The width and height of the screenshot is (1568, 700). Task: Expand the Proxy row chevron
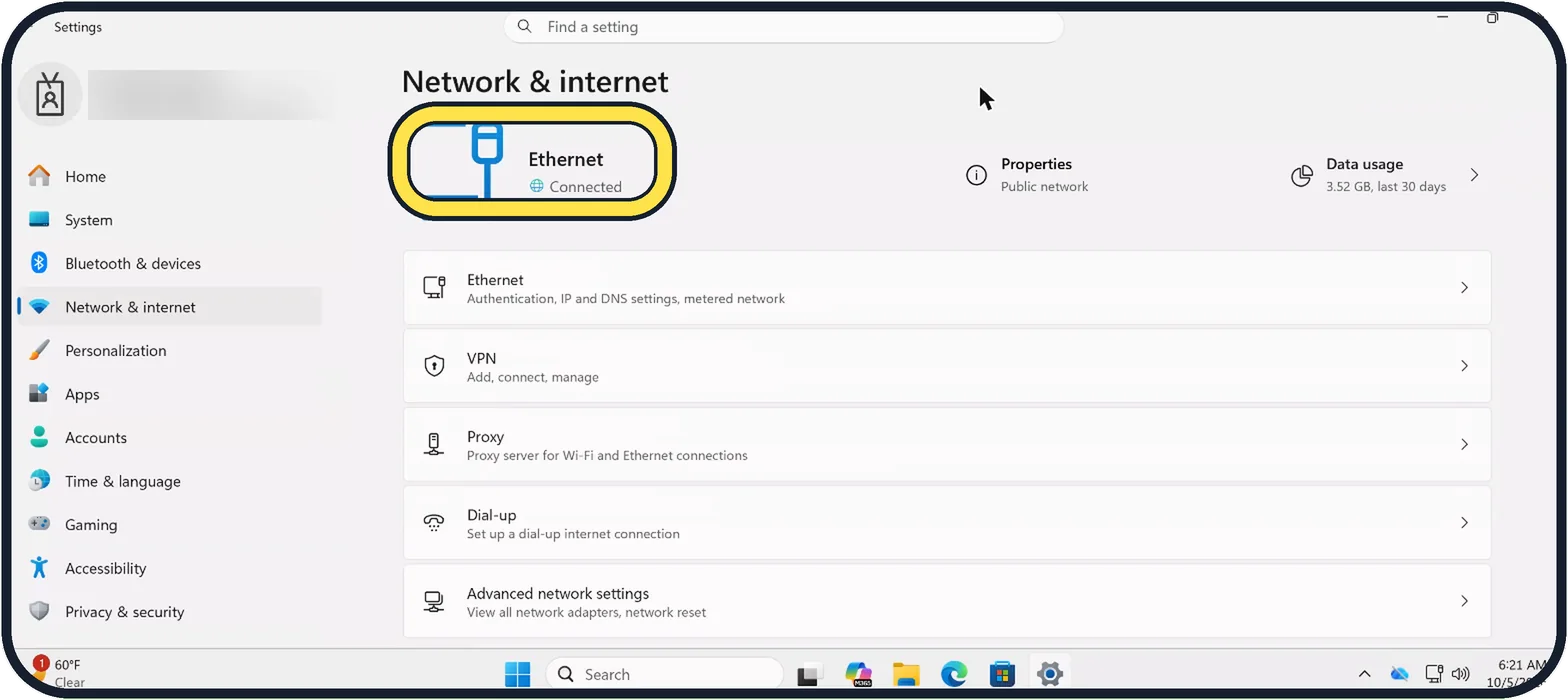click(1464, 444)
